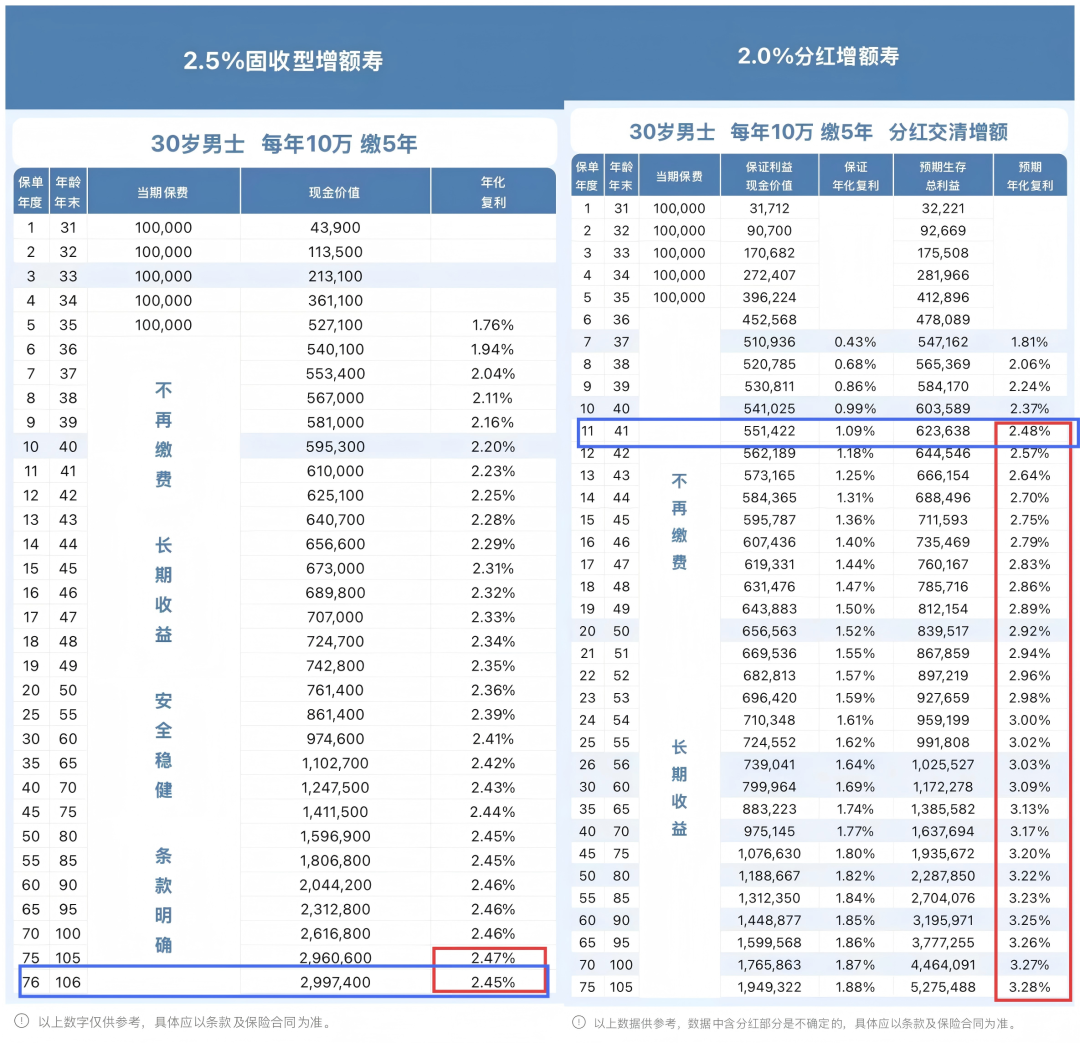
Task: Click the left subtitle 30岁男士 每年10万 缴5年
Action: click(284, 144)
